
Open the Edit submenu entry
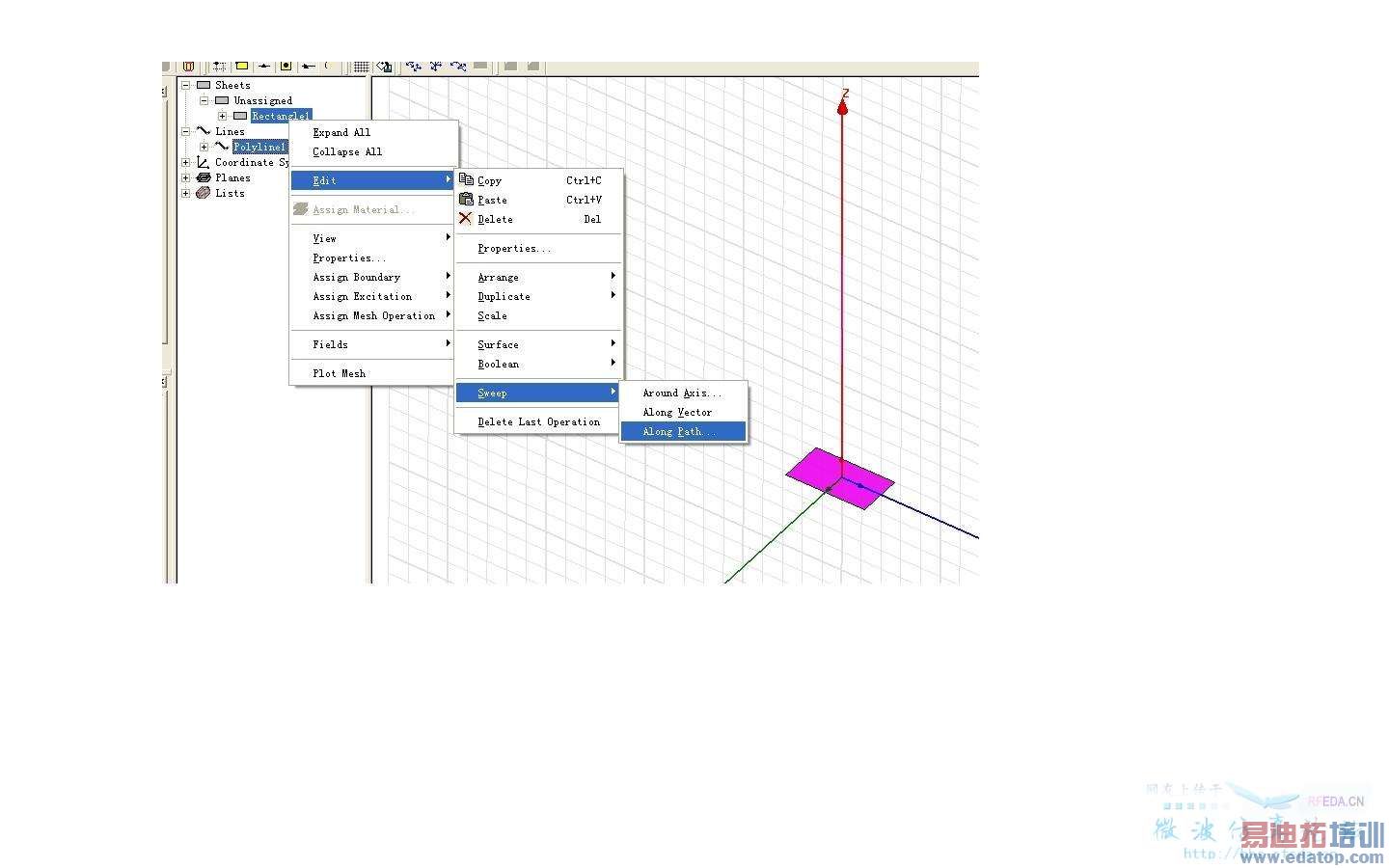[x=373, y=180]
